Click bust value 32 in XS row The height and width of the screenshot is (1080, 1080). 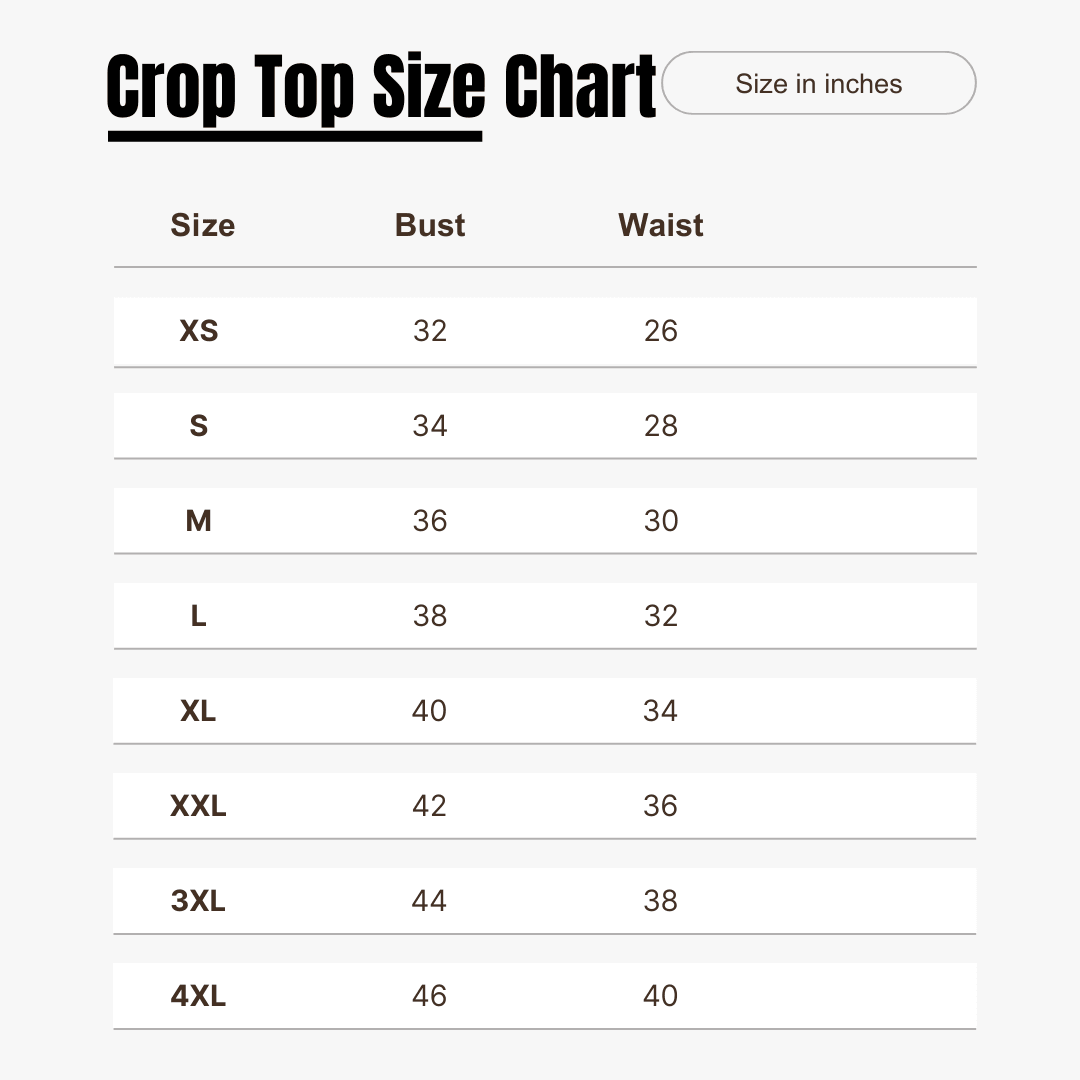click(430, 331)
